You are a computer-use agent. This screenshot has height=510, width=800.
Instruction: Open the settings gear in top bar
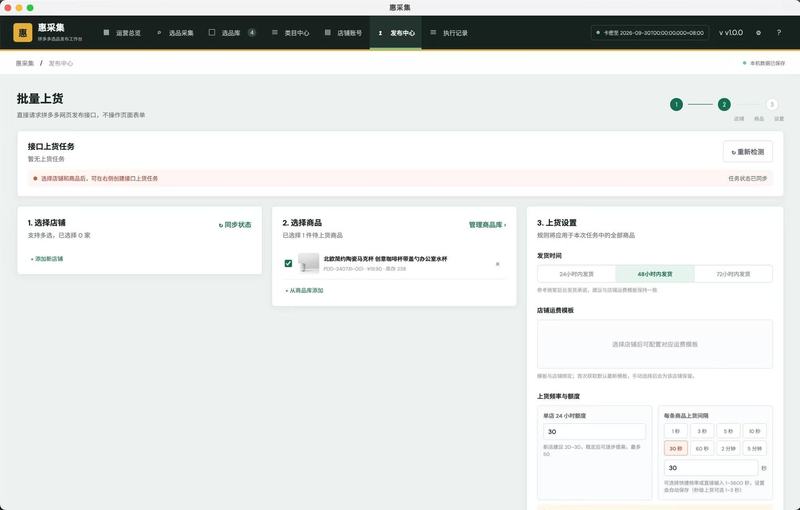pyautogui.click(x=758, y=33)
